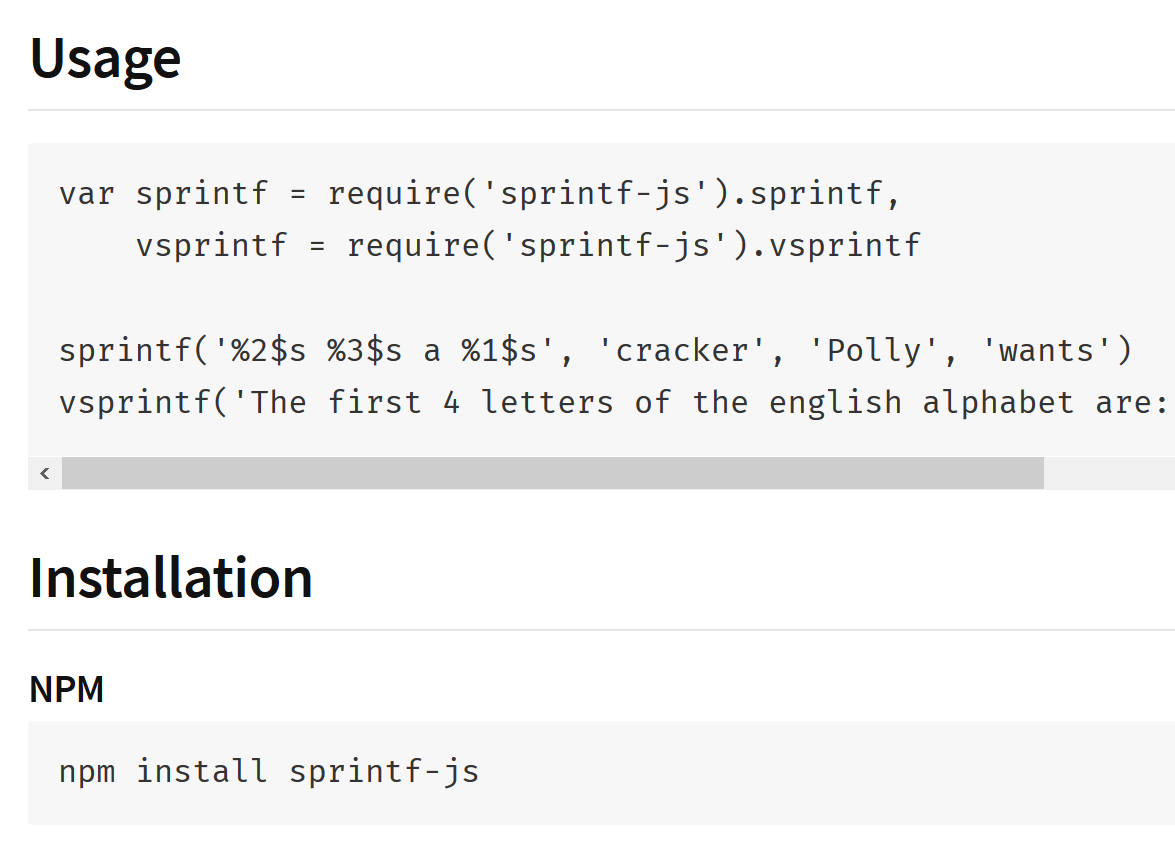The height and width of the screenshot is (844, 1175).
Task: Click 'require' on the first code line
Action: (x=395, y=192)
